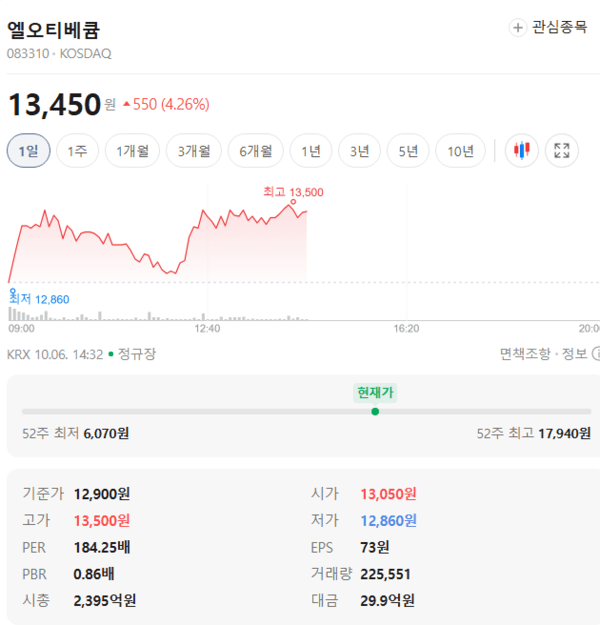600x625 pixels.
Task: Choose the 3년 chart period
Action: coord(360,151)
